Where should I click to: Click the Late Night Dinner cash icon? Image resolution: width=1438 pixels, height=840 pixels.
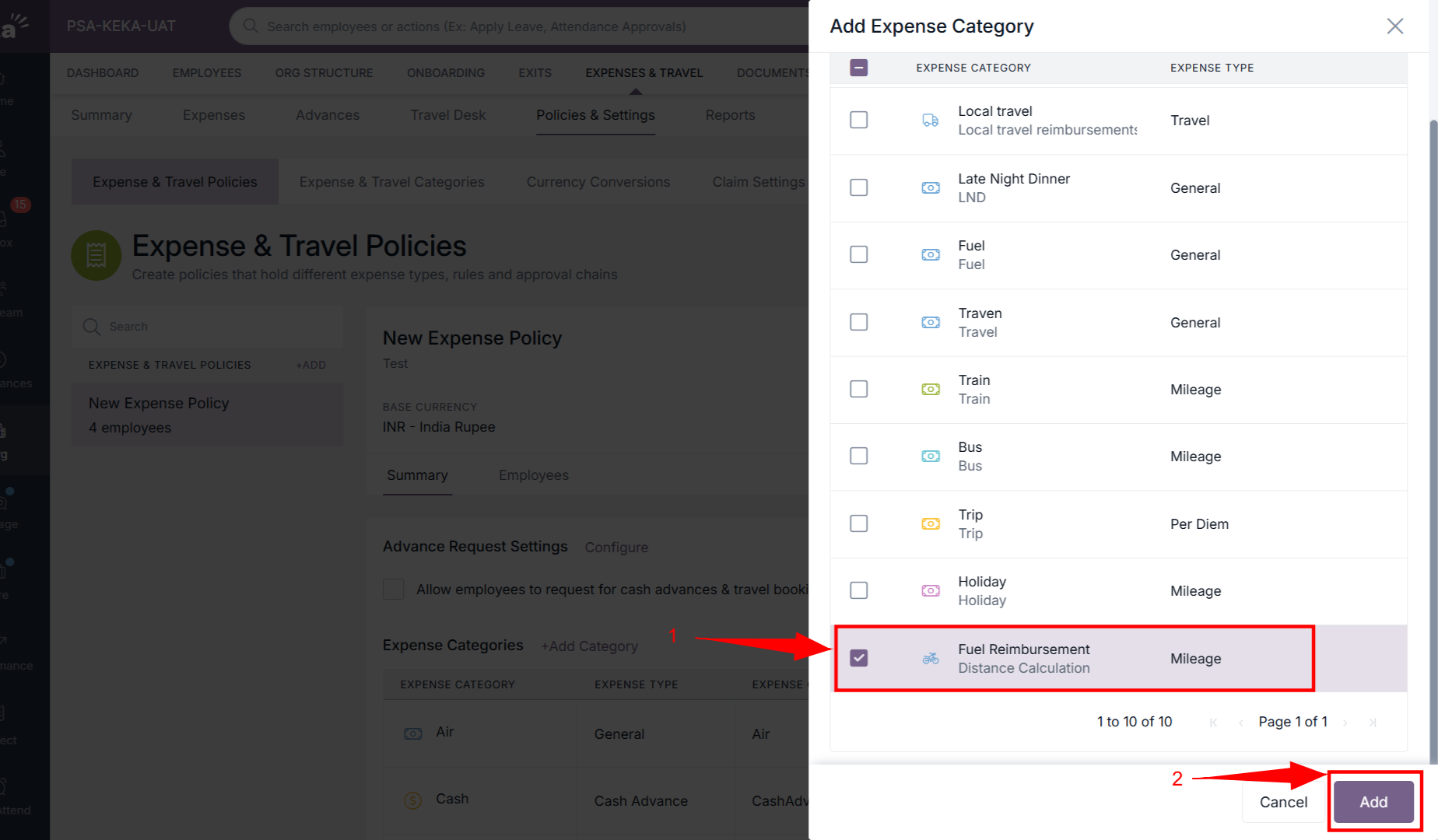coord(930,188)
